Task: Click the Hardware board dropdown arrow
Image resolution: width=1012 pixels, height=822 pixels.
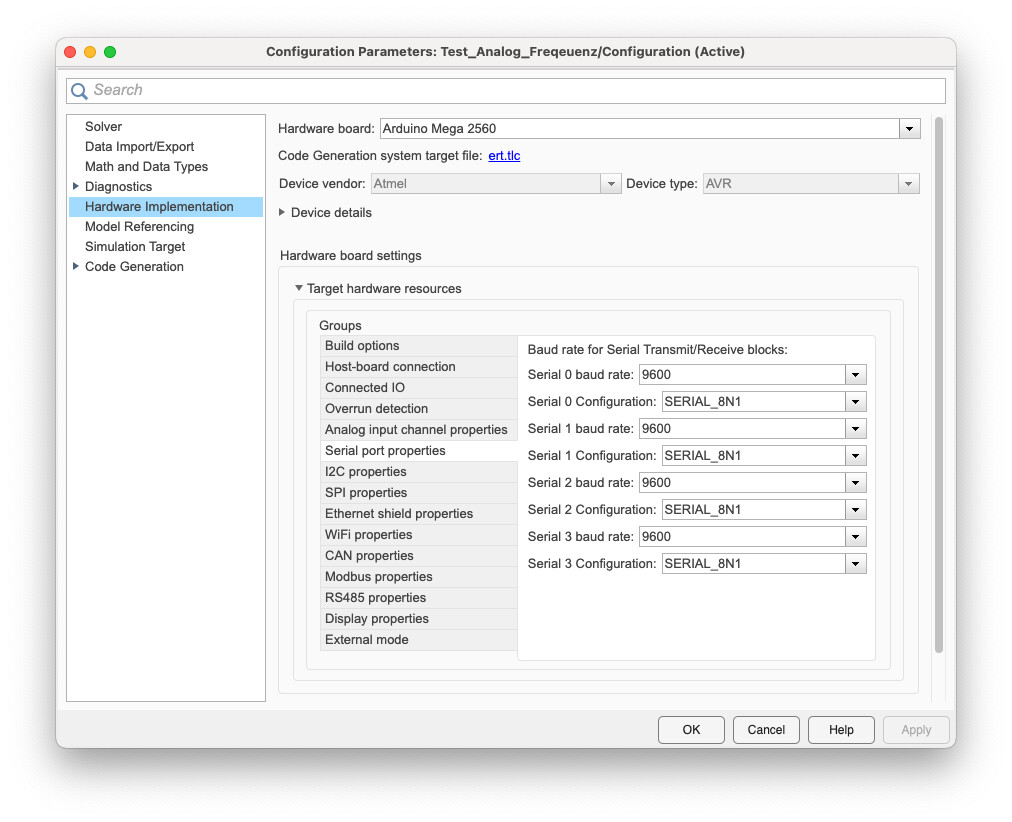Action: coord(908,128)
